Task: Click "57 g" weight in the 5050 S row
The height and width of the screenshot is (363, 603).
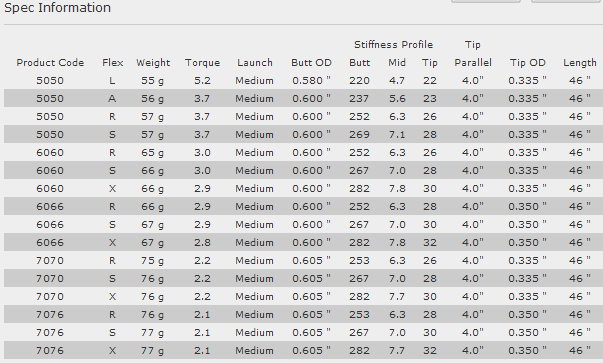Action: pos(152,135)
